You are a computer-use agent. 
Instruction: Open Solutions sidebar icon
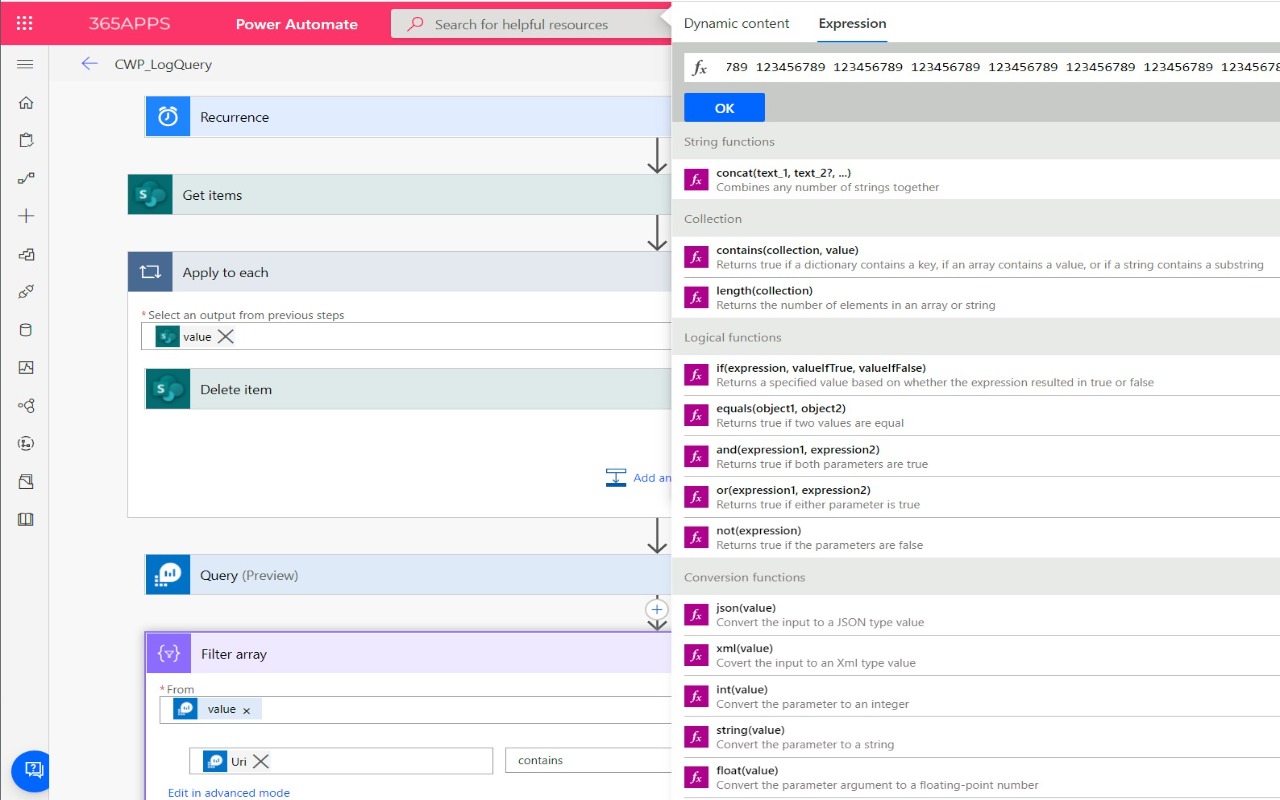(x=26, y=481)
